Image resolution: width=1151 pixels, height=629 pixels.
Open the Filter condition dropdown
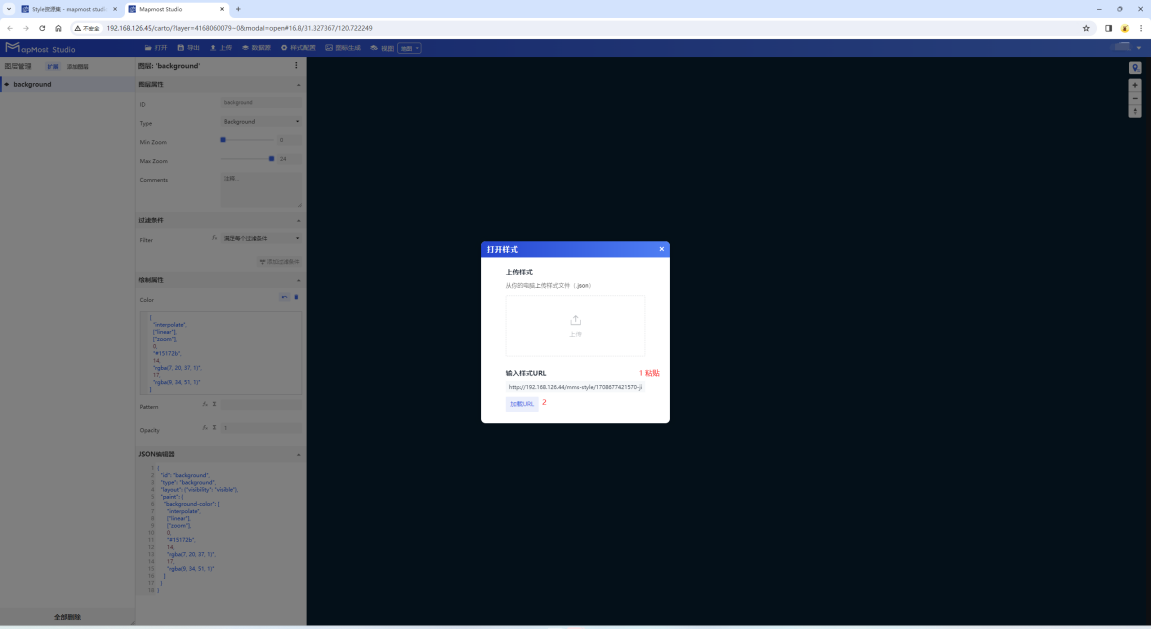tap(261, 239)
